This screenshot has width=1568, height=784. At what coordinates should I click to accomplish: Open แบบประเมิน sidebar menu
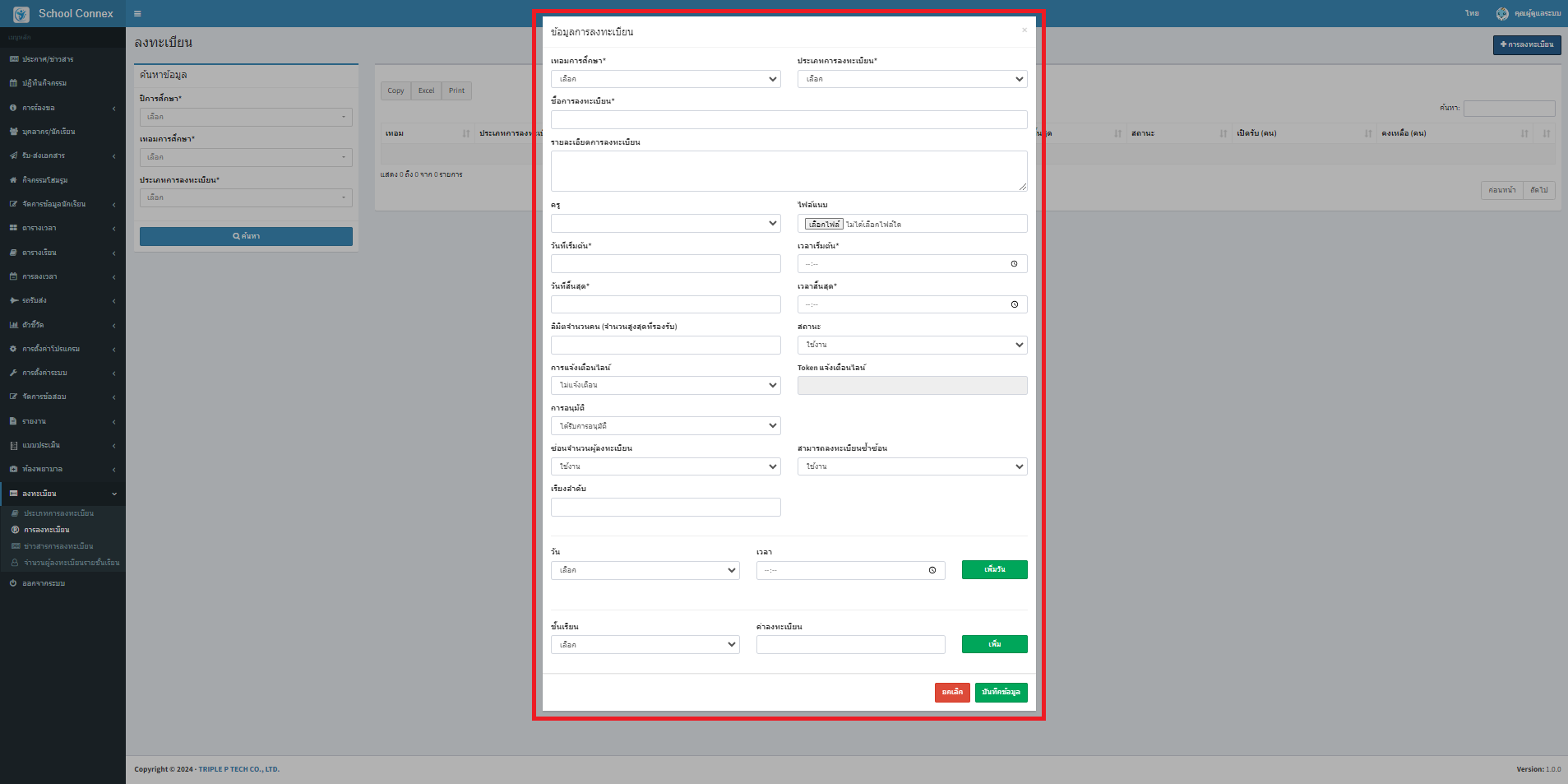coord(62,445)
